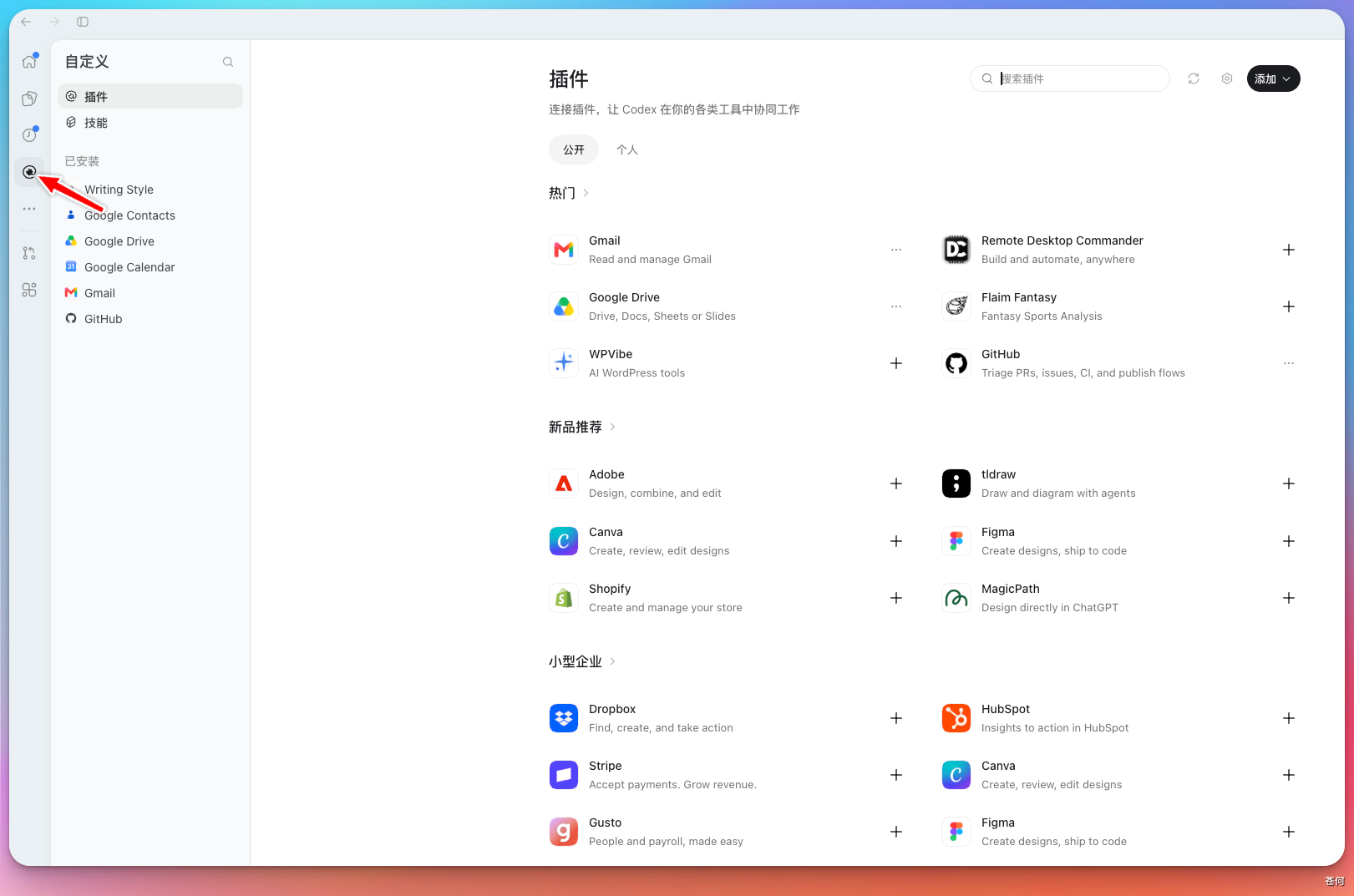Expand the 小型企业 section chevron

coord(613,661)
